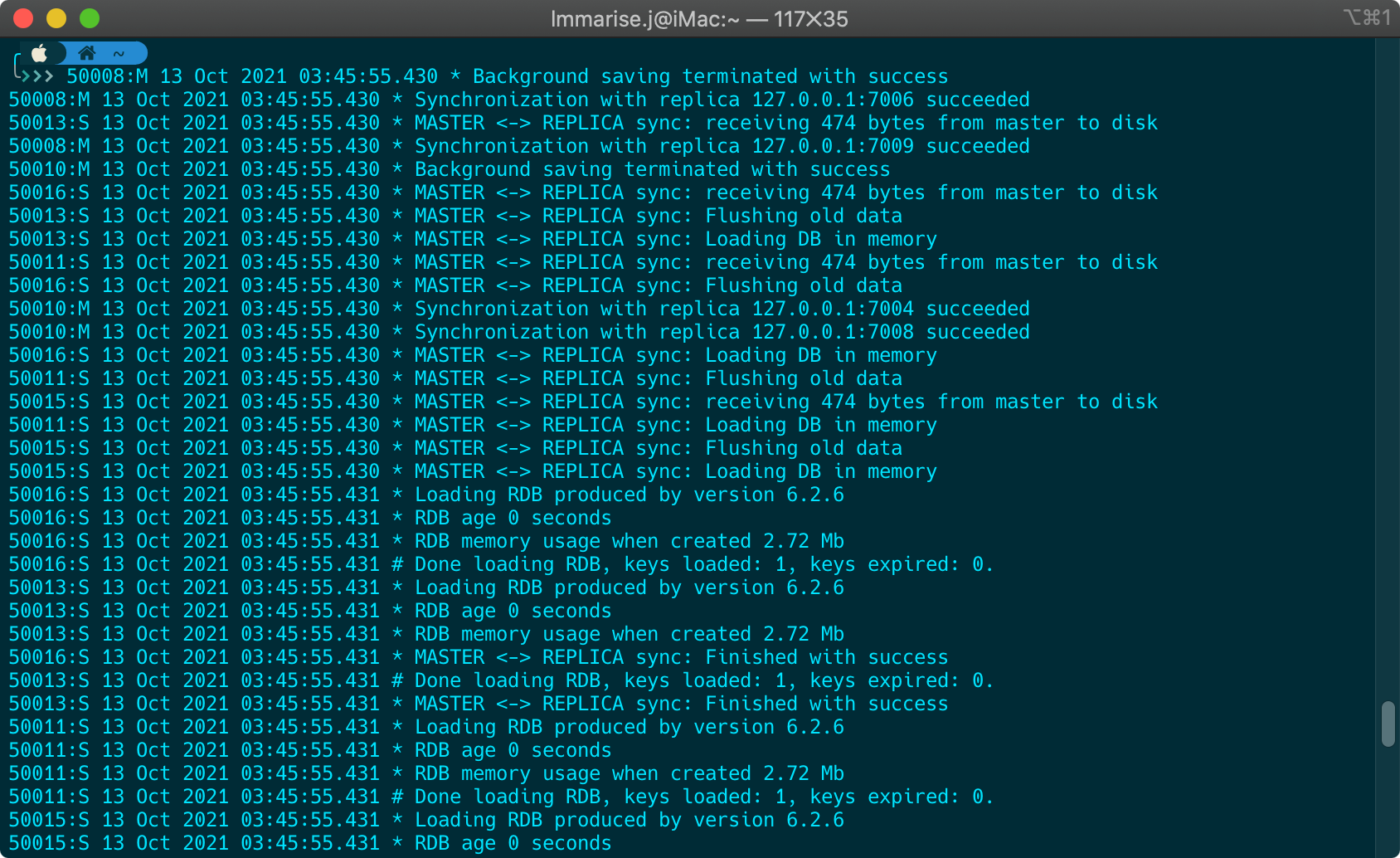Screen dimensions: 1400x858
Task: Click the 50011:S Flushing old data line
Action: click(x=455, y=378)
